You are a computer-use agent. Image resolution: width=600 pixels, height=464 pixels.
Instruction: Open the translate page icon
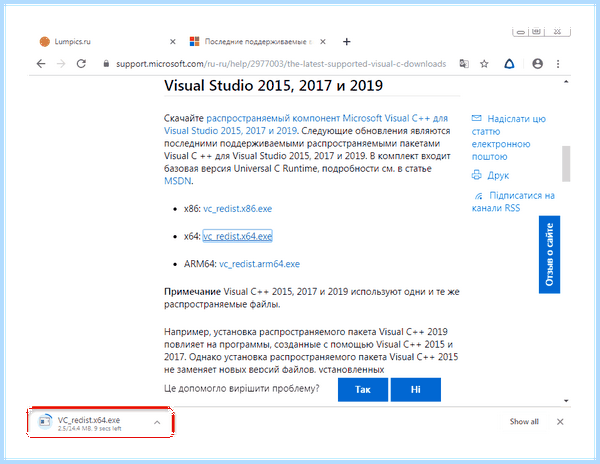(x=464, y=63)
